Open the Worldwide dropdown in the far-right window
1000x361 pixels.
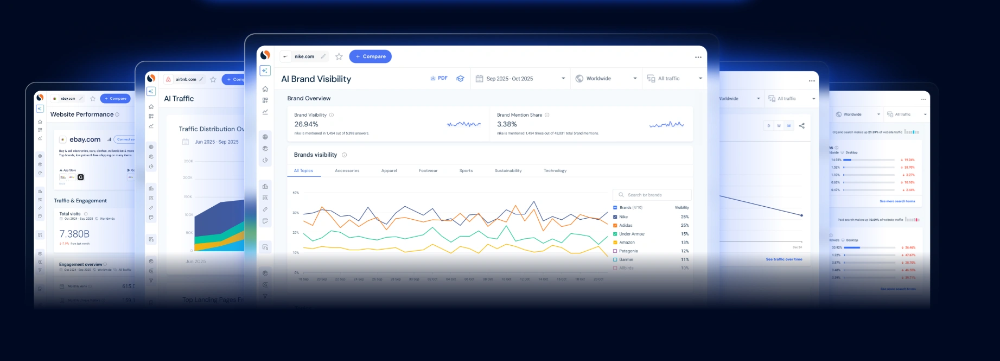(858, 115)
